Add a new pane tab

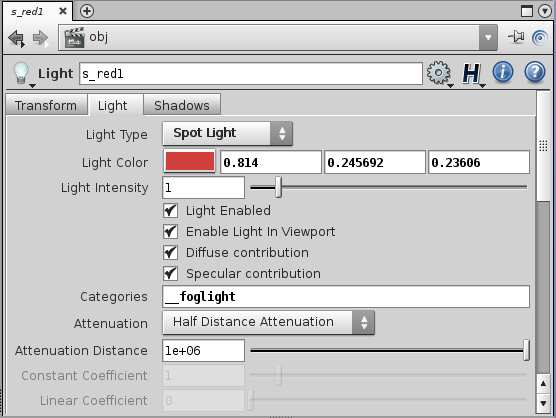(x=87, y=11)
